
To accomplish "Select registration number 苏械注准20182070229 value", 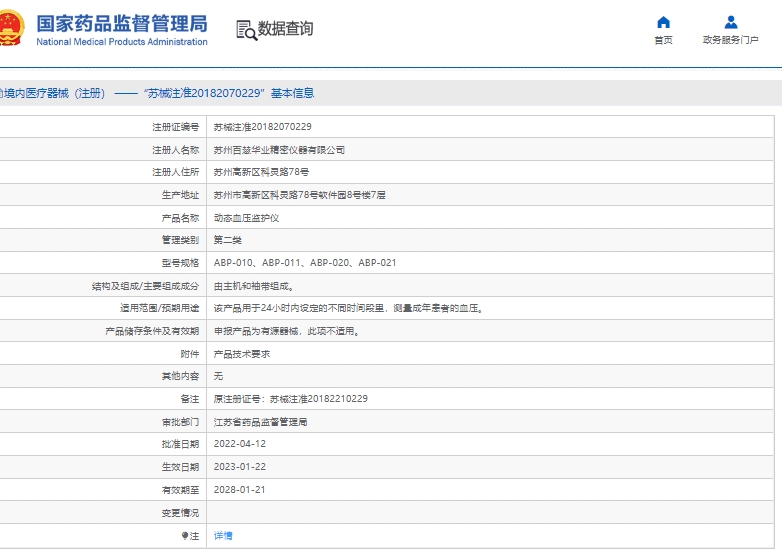I will [262, 127].
